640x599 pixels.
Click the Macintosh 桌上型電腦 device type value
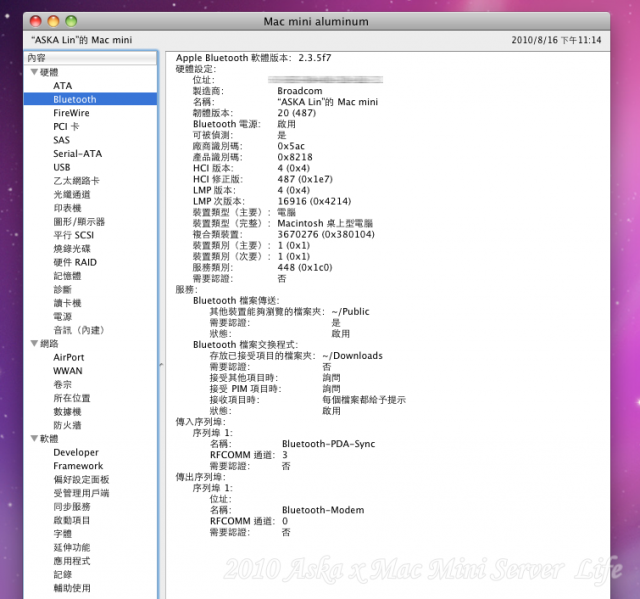[325, 223]
